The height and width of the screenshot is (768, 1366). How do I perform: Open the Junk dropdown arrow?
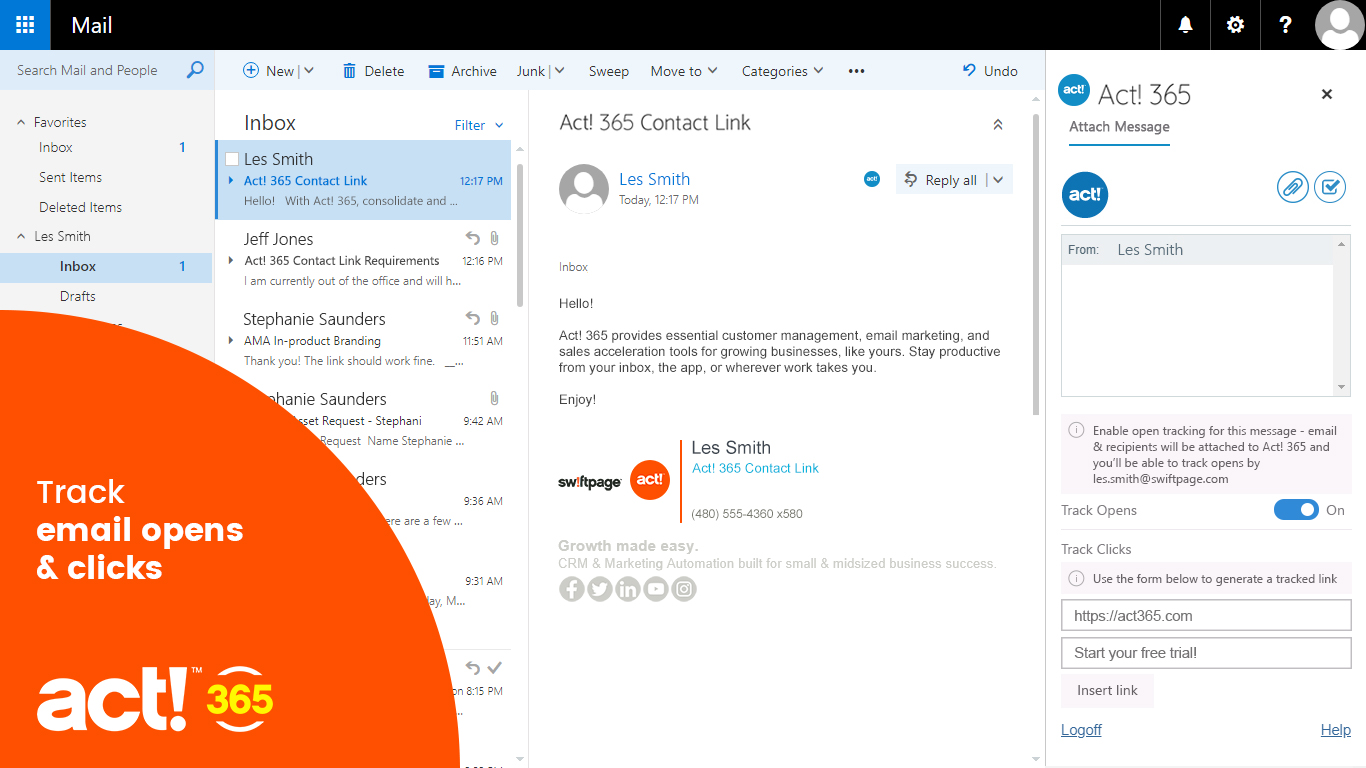pos(559,71)
